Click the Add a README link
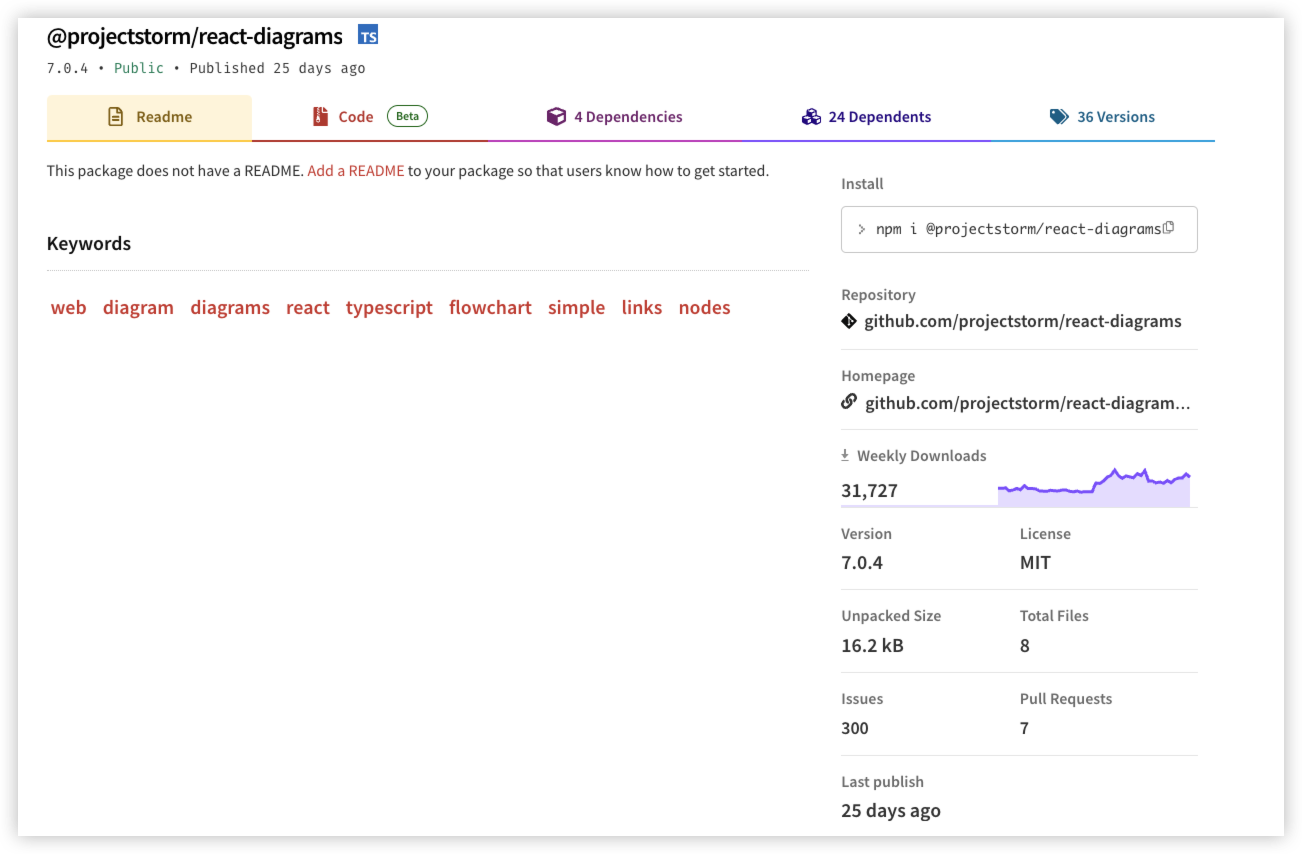Image resolution: width=1302 pixels, height=854 pixels. tap(356, 171)
